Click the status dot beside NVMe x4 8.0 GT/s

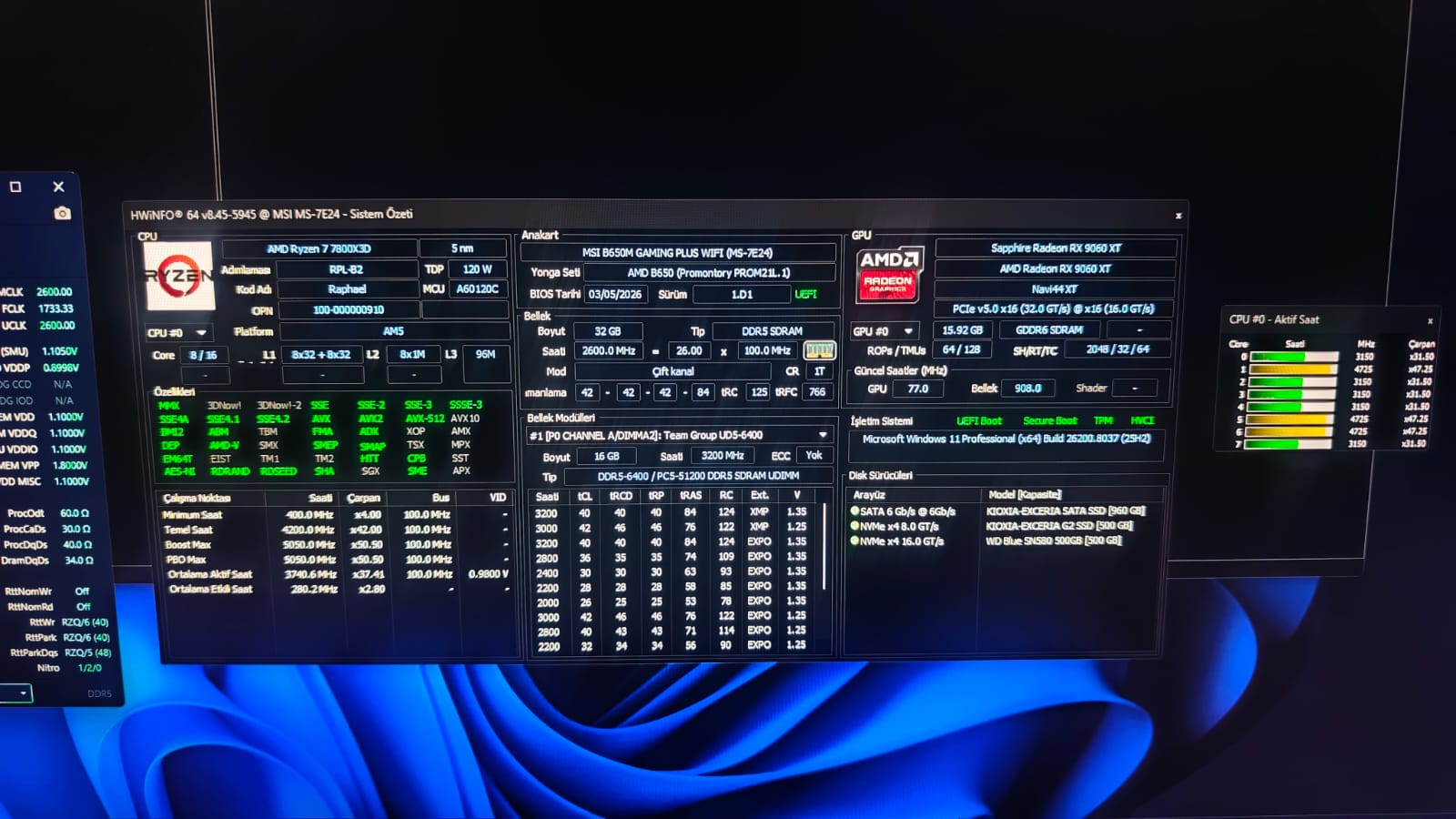(854, 525)
